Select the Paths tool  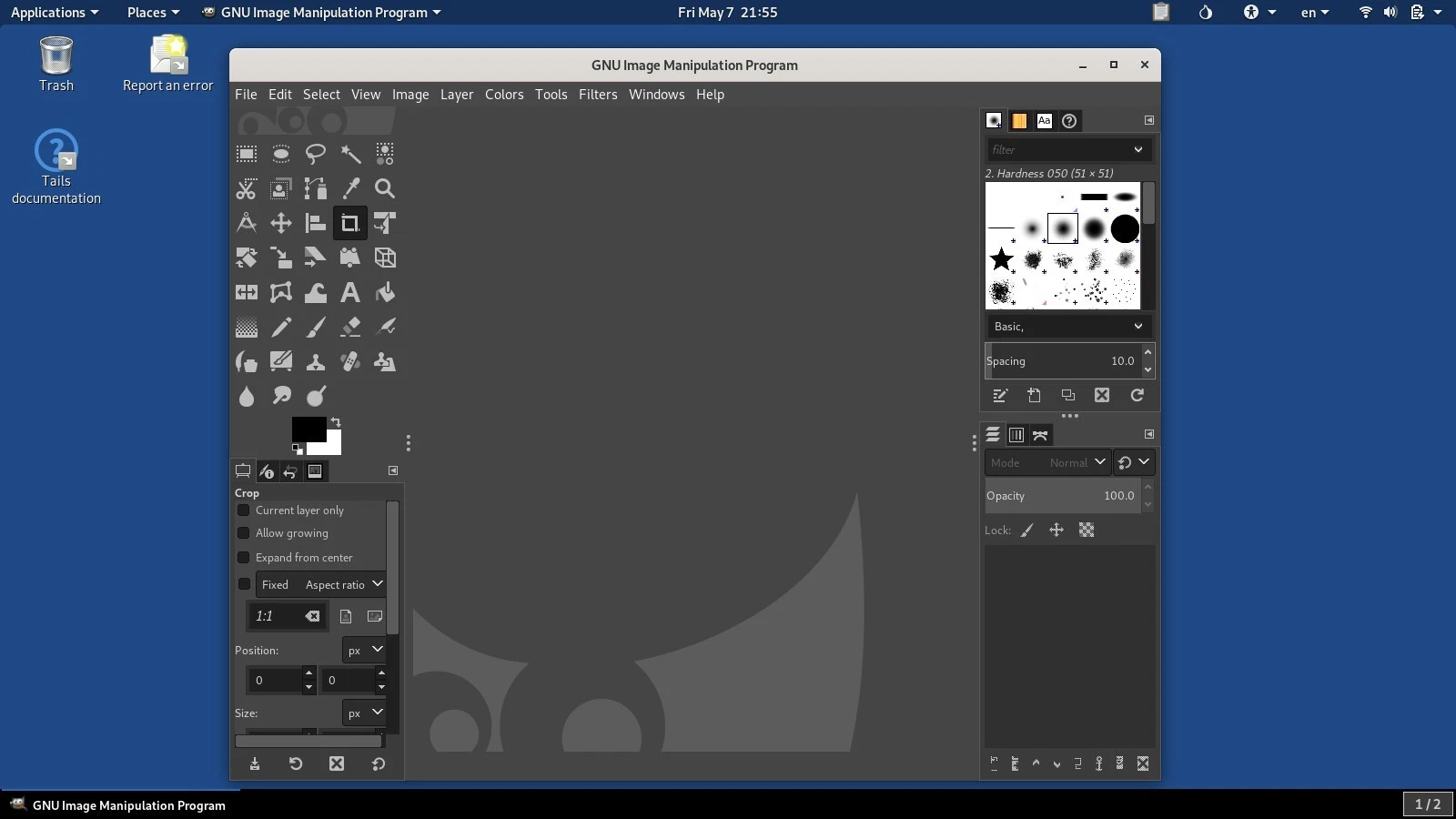(316, 188)
